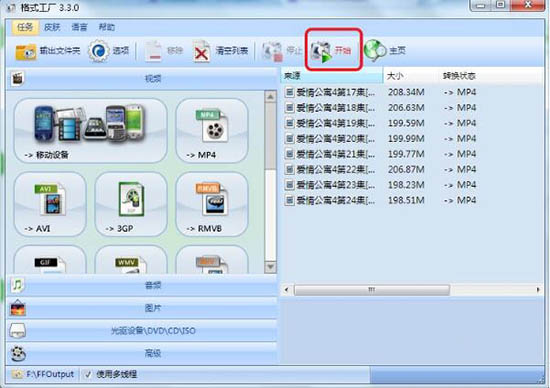This screenshot has width=550, height=388.
Task: Collapse the 视频 video category header
Action: tap(142, 79)
